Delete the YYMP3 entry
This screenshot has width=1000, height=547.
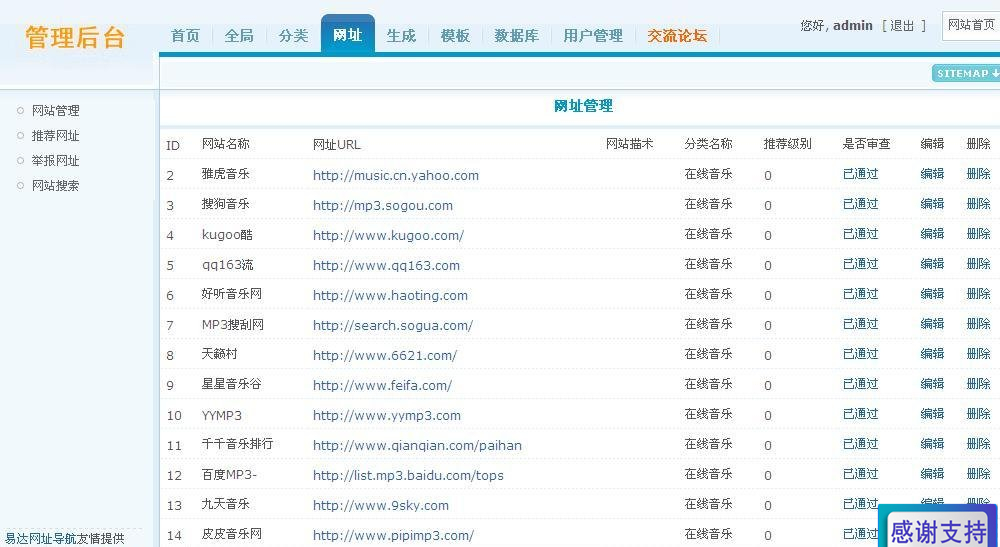(x=978, y=413)
